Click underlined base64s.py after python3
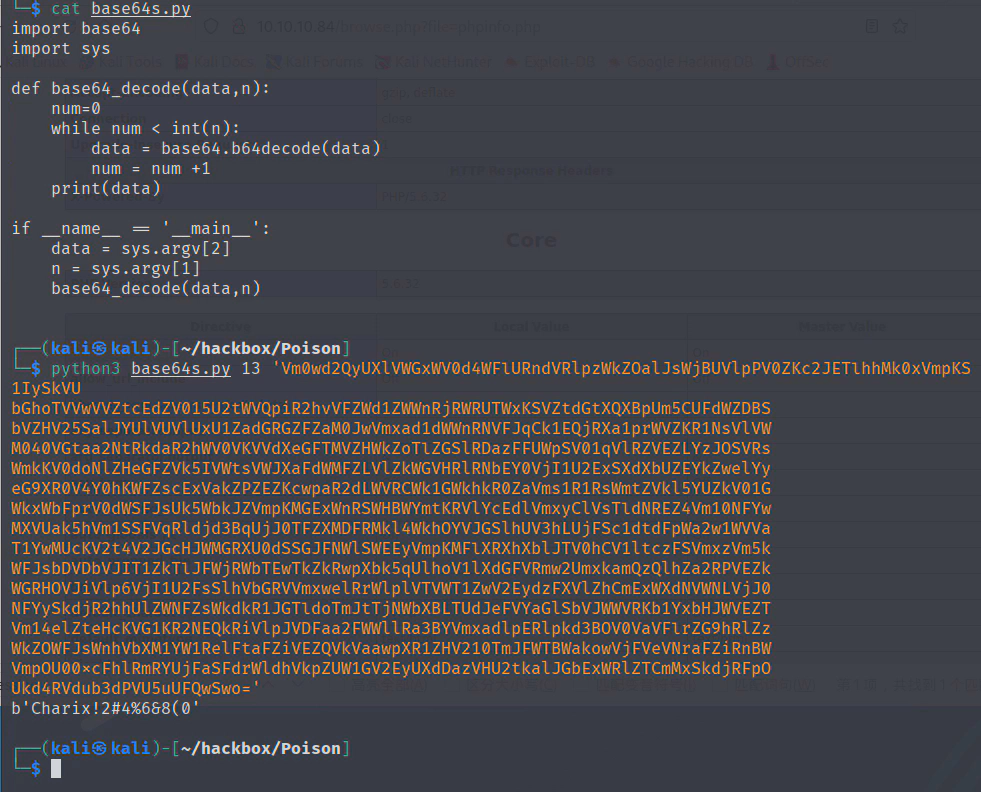 tap(180, 369)
